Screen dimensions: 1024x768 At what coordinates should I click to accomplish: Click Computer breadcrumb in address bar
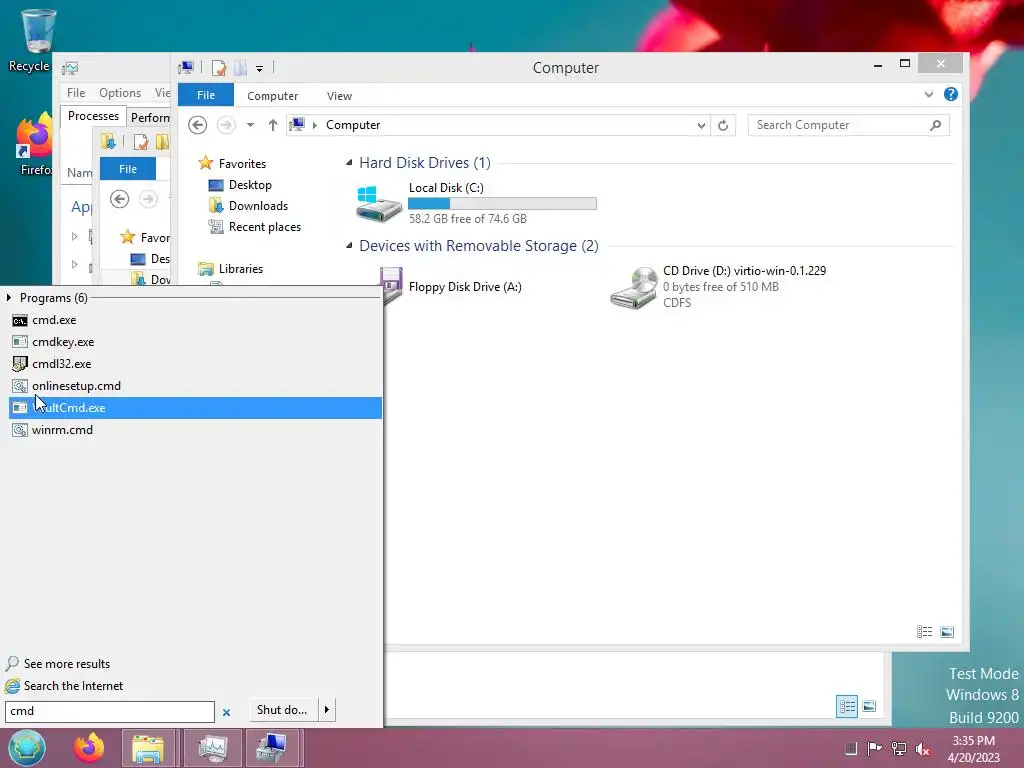(353, 125)
